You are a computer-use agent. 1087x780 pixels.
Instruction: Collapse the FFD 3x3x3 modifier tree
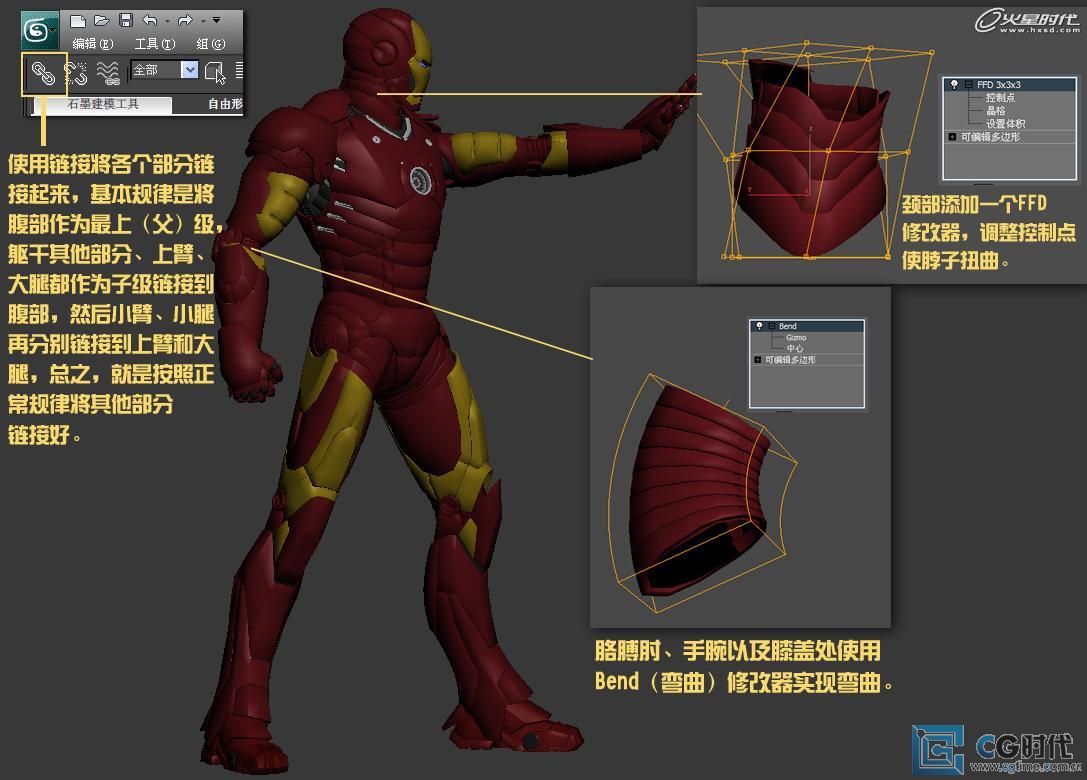968,85
